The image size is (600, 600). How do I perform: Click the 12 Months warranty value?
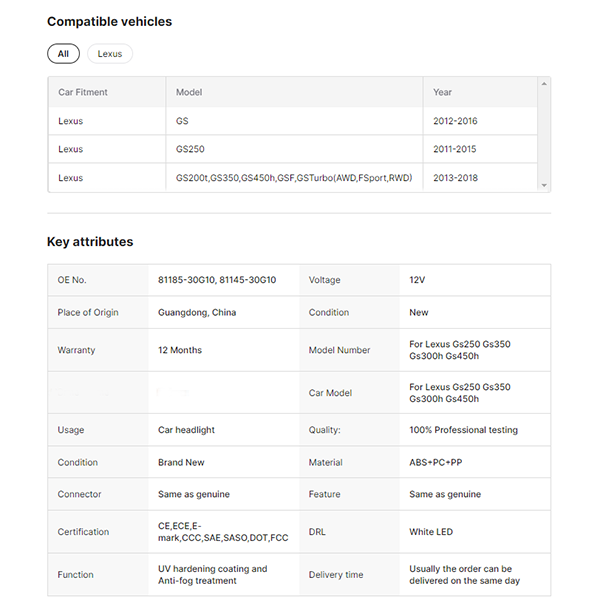point(180,350)
